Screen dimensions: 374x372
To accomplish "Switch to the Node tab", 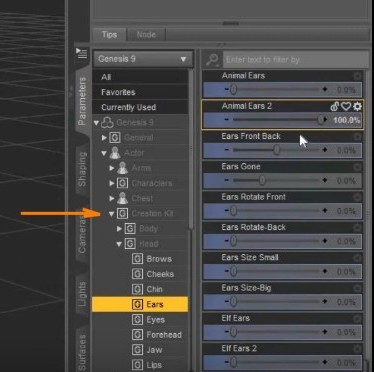I will [146, 35].
